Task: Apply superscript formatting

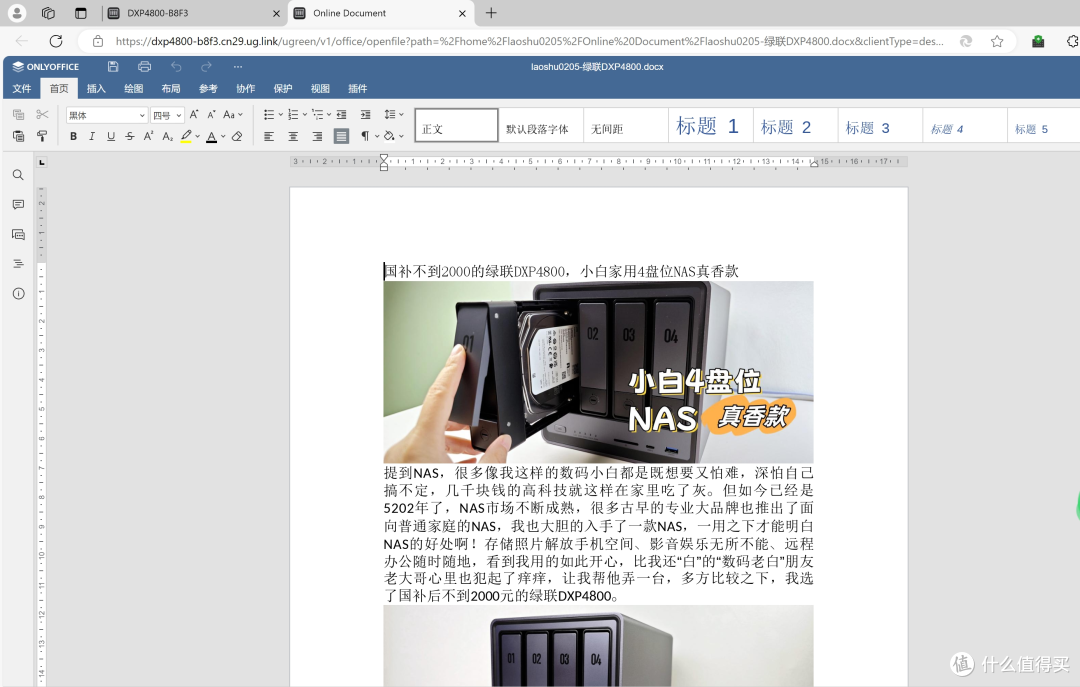Action: [x=148, y=136]
